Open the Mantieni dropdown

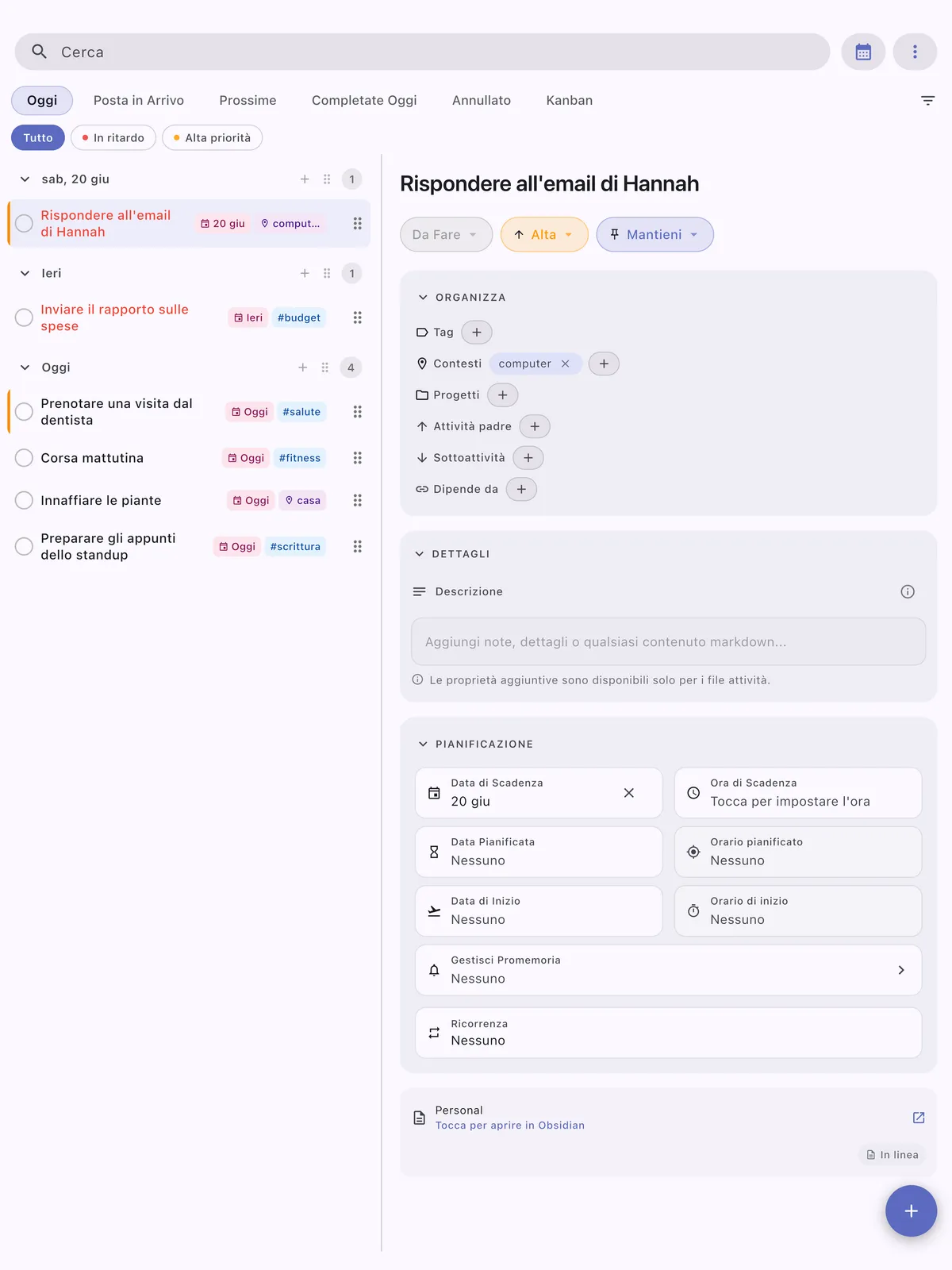pos(655,234)
